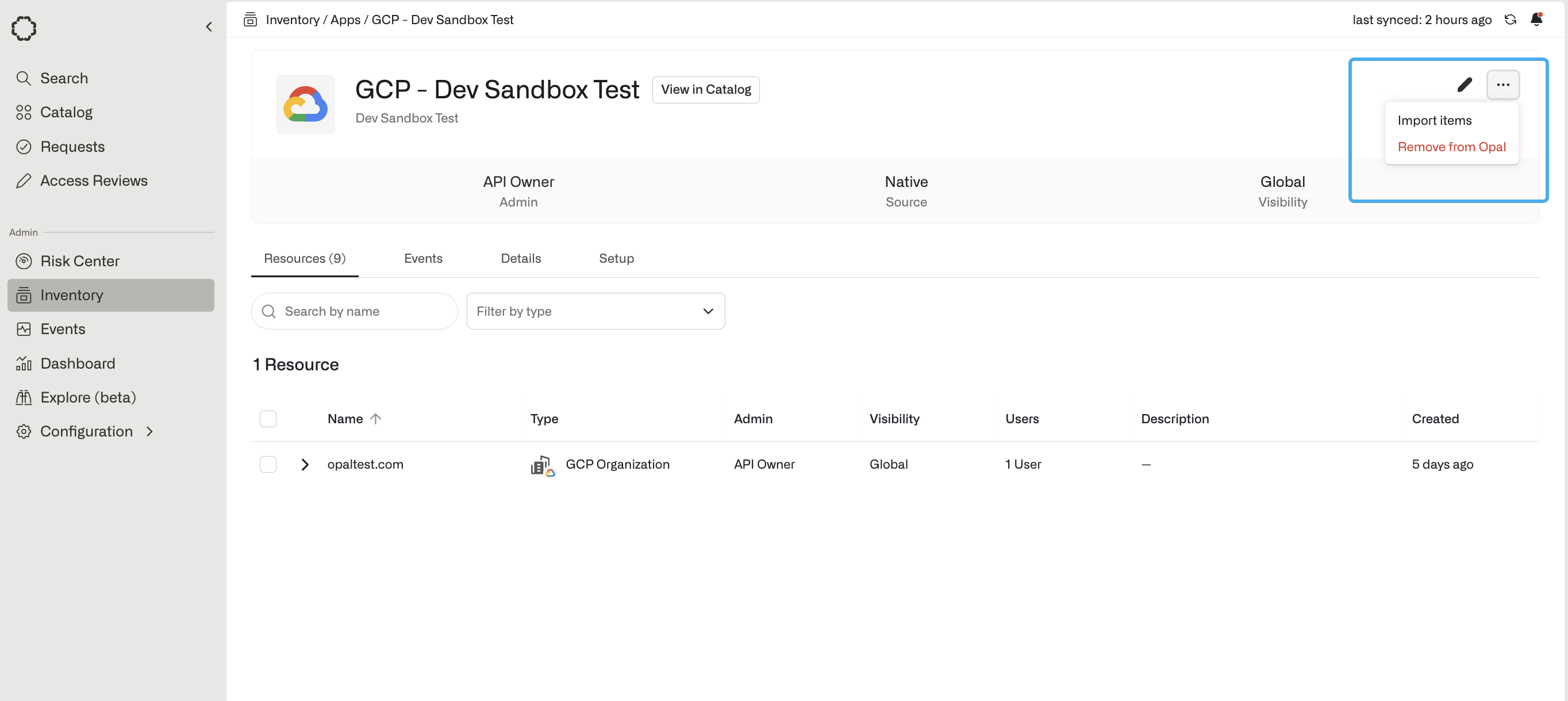Screen dimensions: 1568x701
Task: Expand the Configuration submenu
Action: pyautogui.click(x=150, y=431)
